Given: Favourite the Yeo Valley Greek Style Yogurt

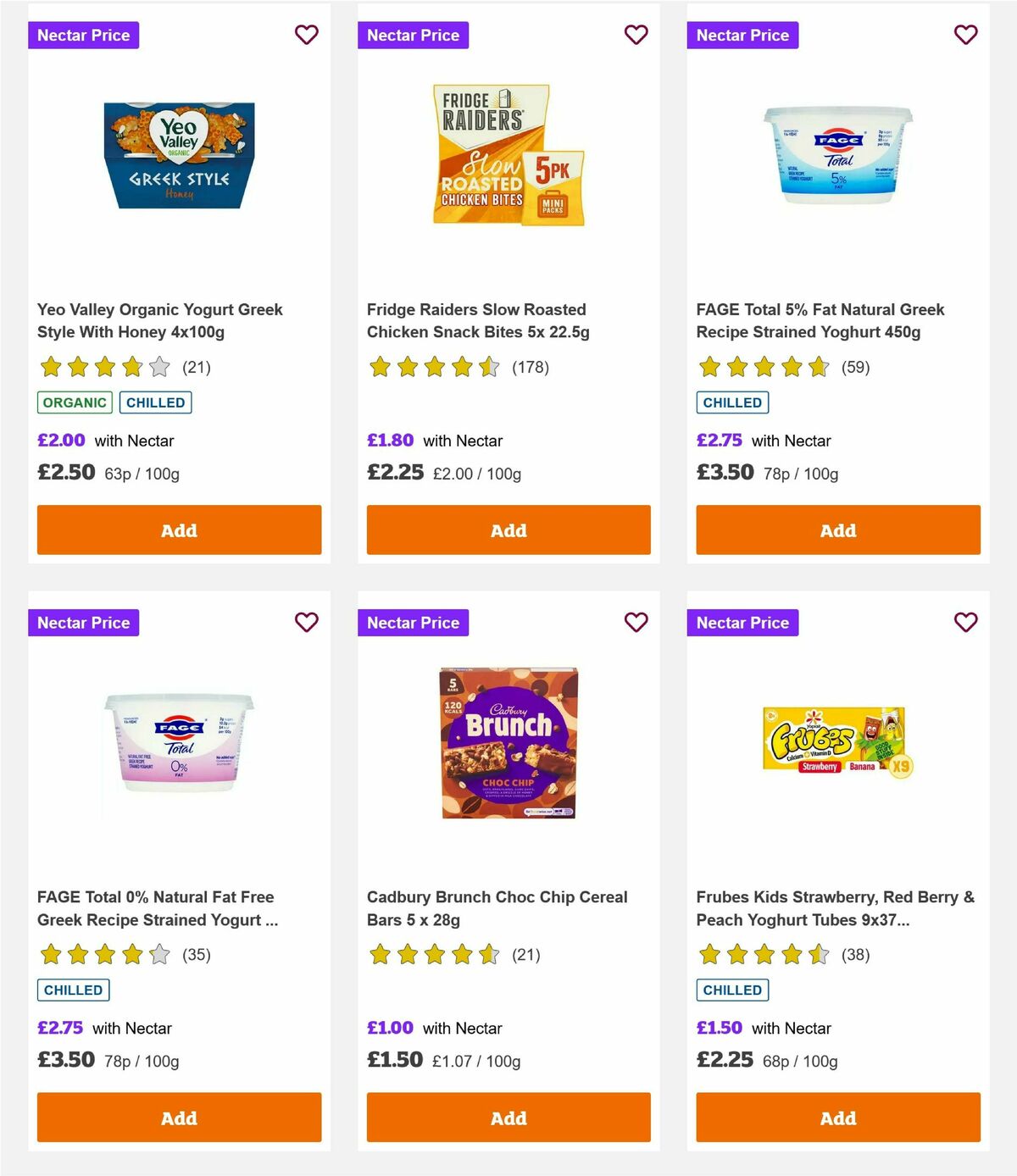Looking at the screenshot, I should click(307, 35).
